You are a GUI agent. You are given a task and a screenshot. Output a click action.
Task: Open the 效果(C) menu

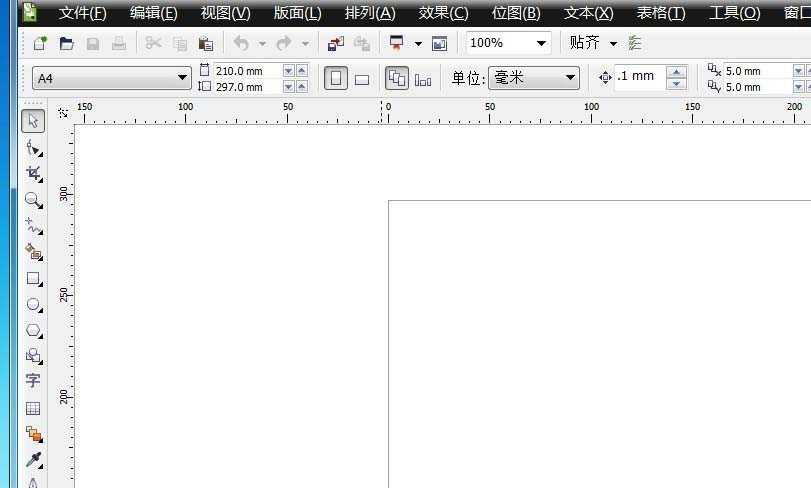coord(443,13)
